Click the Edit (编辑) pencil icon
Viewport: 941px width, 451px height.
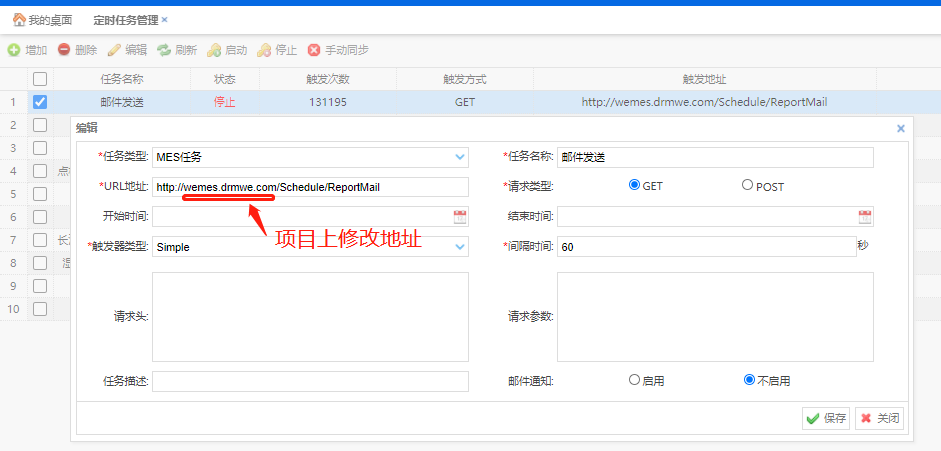(114, 50)
